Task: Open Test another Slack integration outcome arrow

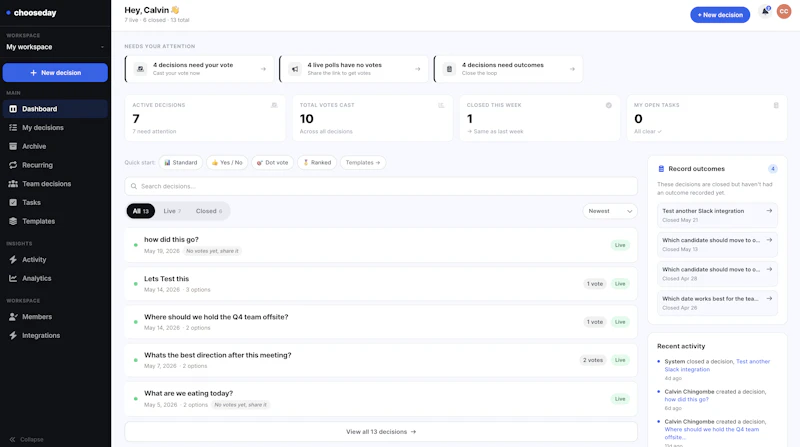Action: point(769,211)
